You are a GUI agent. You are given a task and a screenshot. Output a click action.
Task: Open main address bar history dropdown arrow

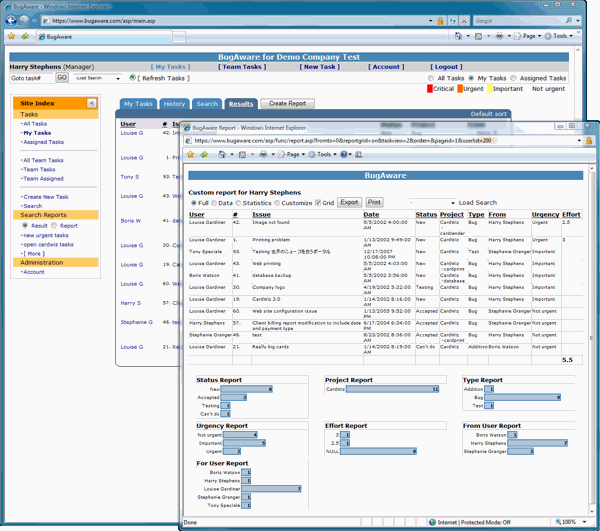[x=430, y=21]
